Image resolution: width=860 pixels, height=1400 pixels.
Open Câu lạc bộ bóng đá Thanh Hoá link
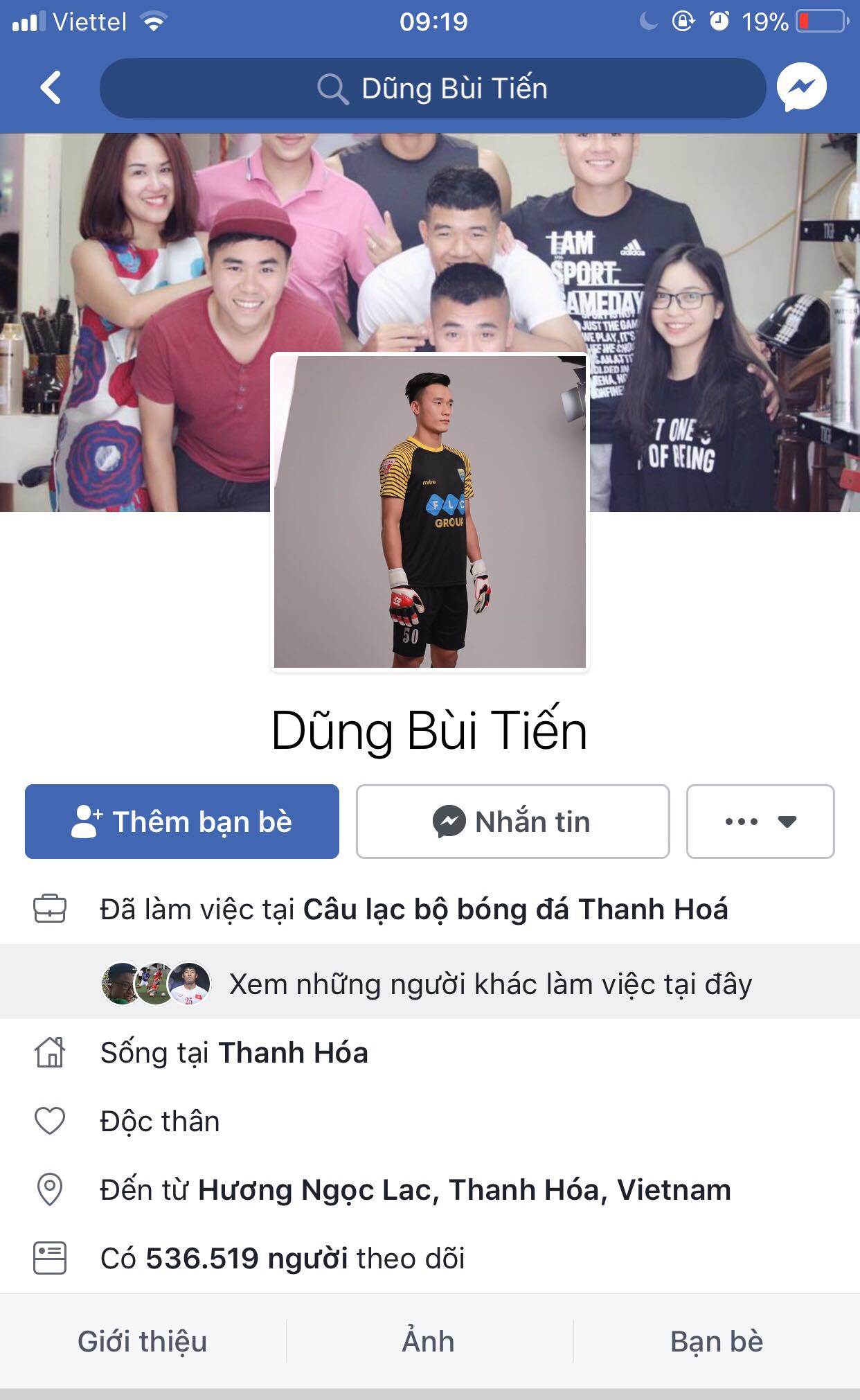click(516, 909)
